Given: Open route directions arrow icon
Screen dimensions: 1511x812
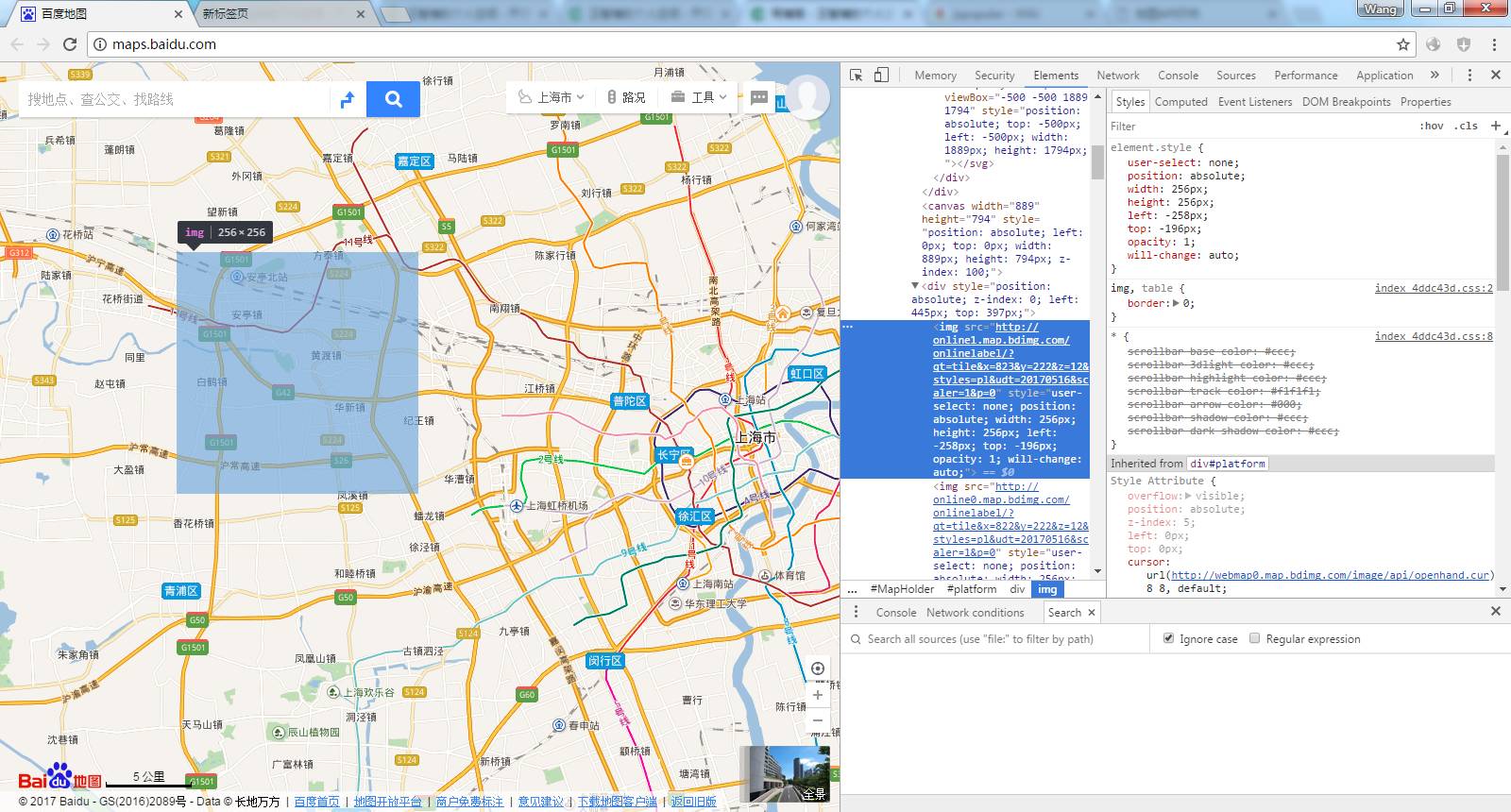Looking at the screenshot, I should pos(348,98).
